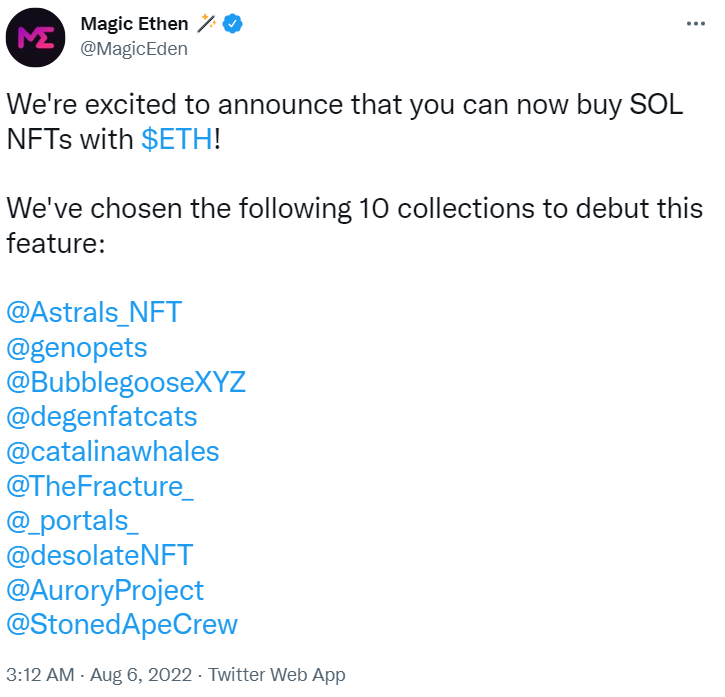Visit the @_portals_ profile
Image resolution: width=725 pixels, height=697 pixels.
(x=73, y=521)
